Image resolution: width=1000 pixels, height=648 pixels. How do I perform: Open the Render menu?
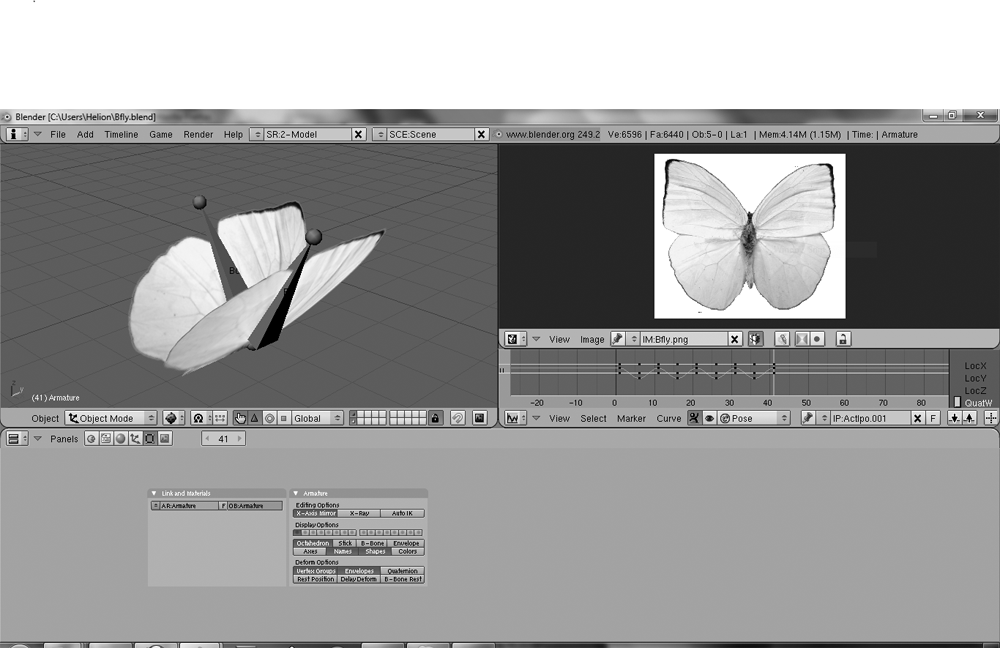198,135
